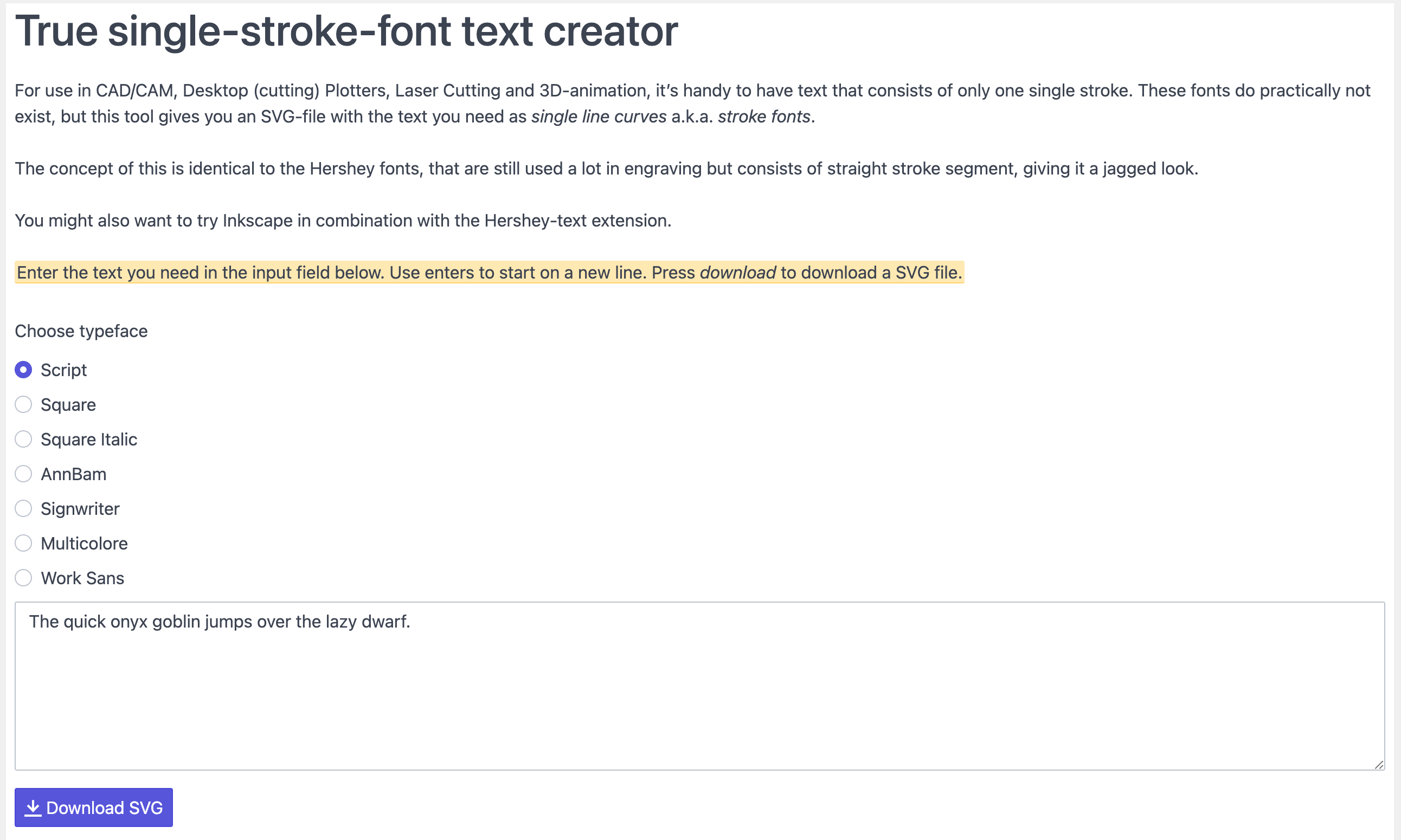Switch typeface to Signwriter

pos(23,508)
